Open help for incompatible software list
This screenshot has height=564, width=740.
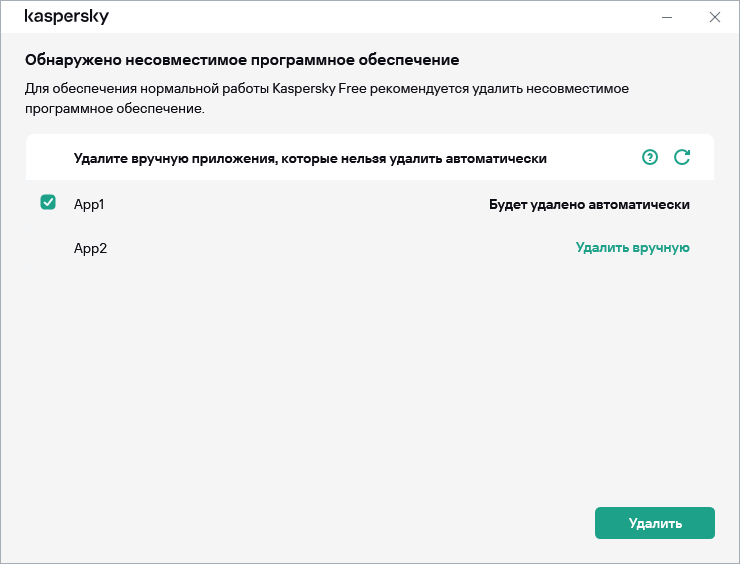(x=650, y=157)
